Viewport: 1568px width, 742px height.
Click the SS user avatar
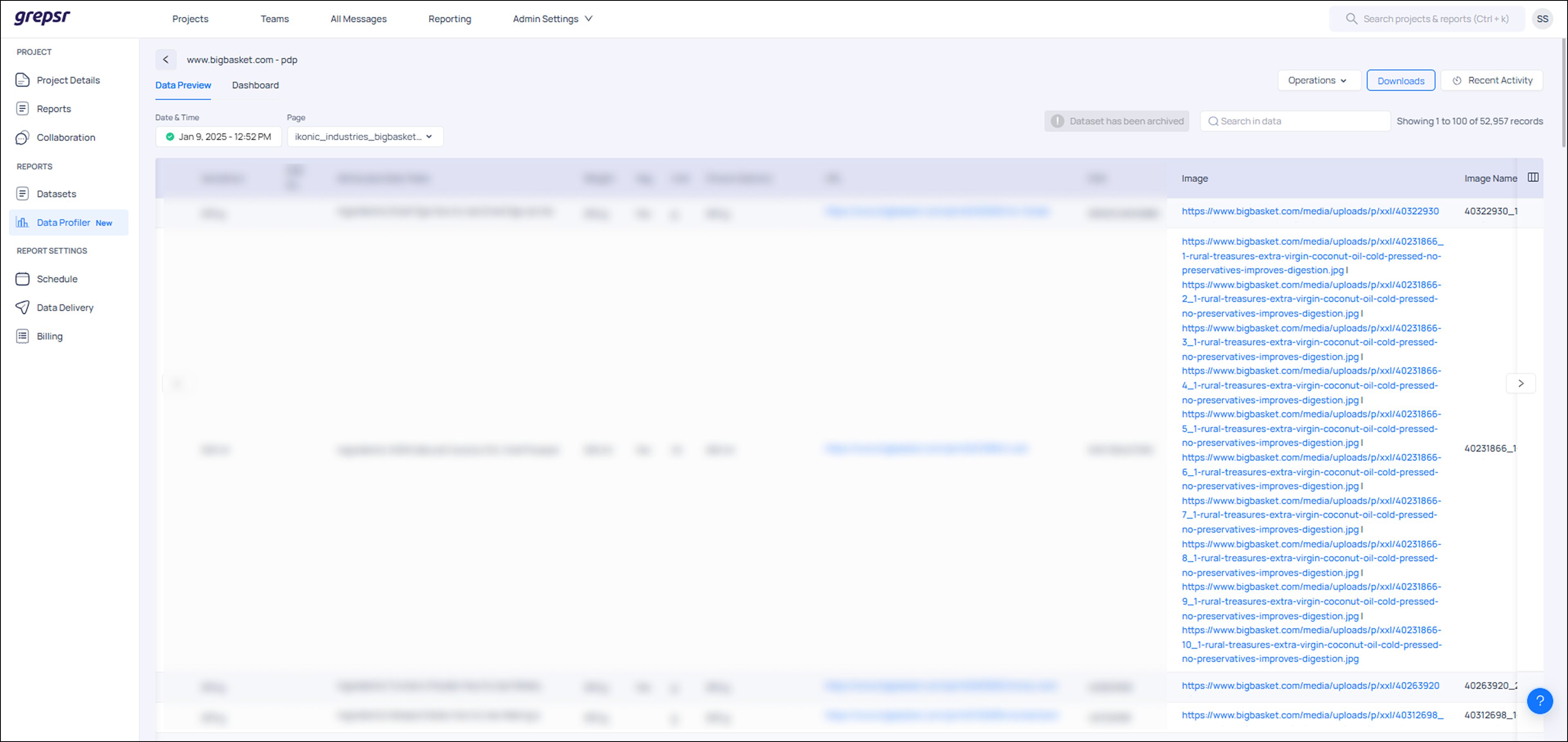click(x=1542, y=19)
